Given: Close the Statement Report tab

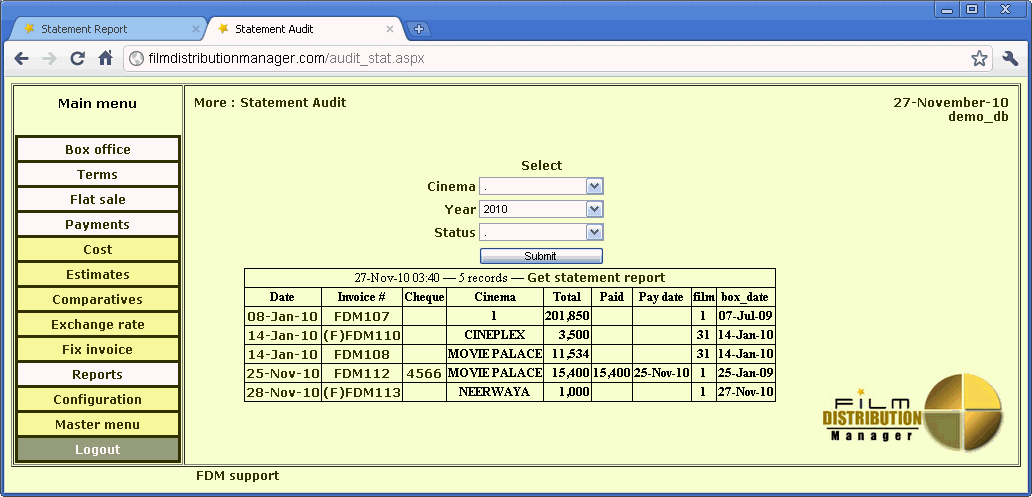Looking at the screenshot, I should [x=195, y=29].
